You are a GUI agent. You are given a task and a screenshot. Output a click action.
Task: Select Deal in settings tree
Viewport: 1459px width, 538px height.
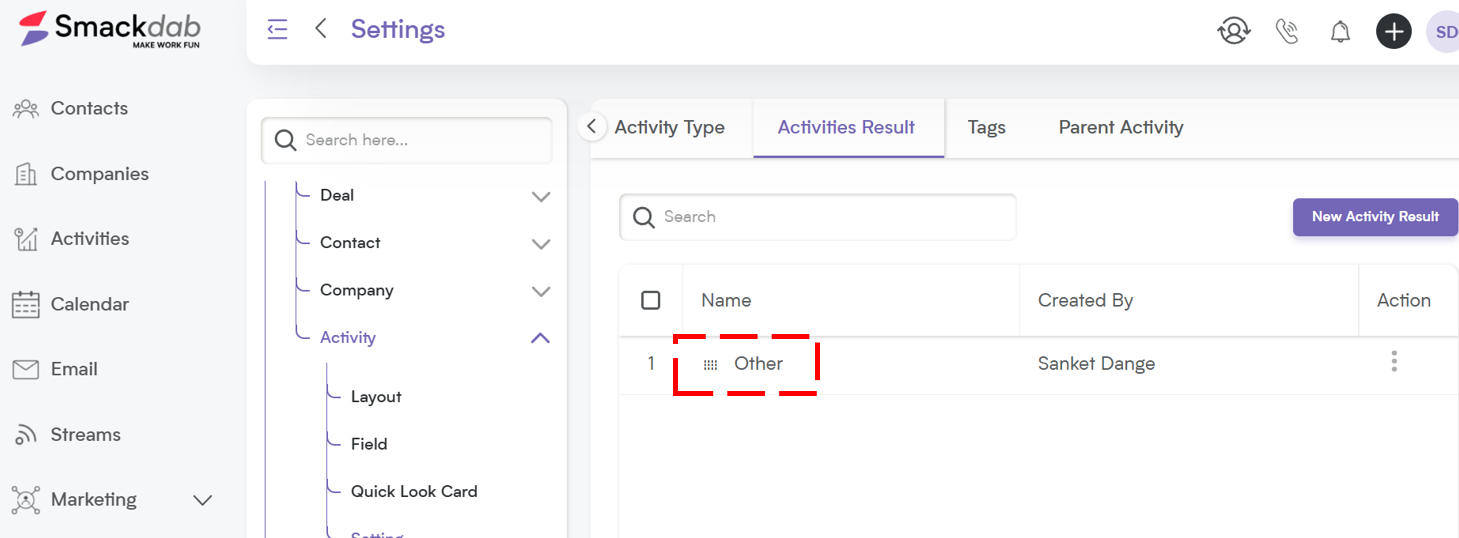[337, 195]
